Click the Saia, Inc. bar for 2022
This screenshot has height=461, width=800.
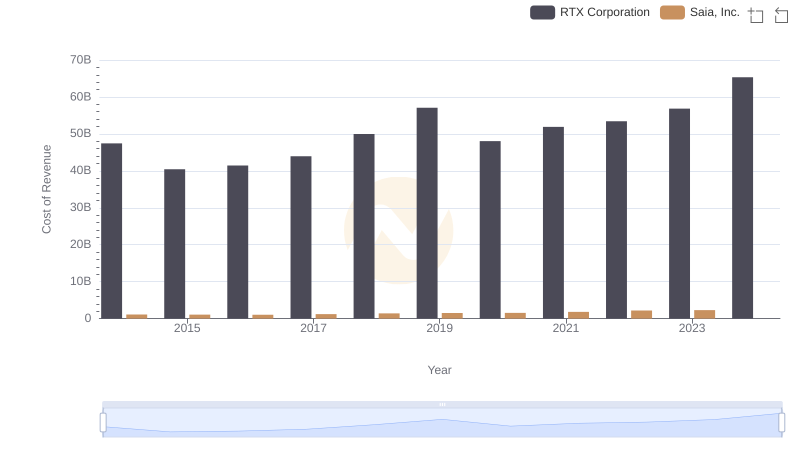[641, 315]
